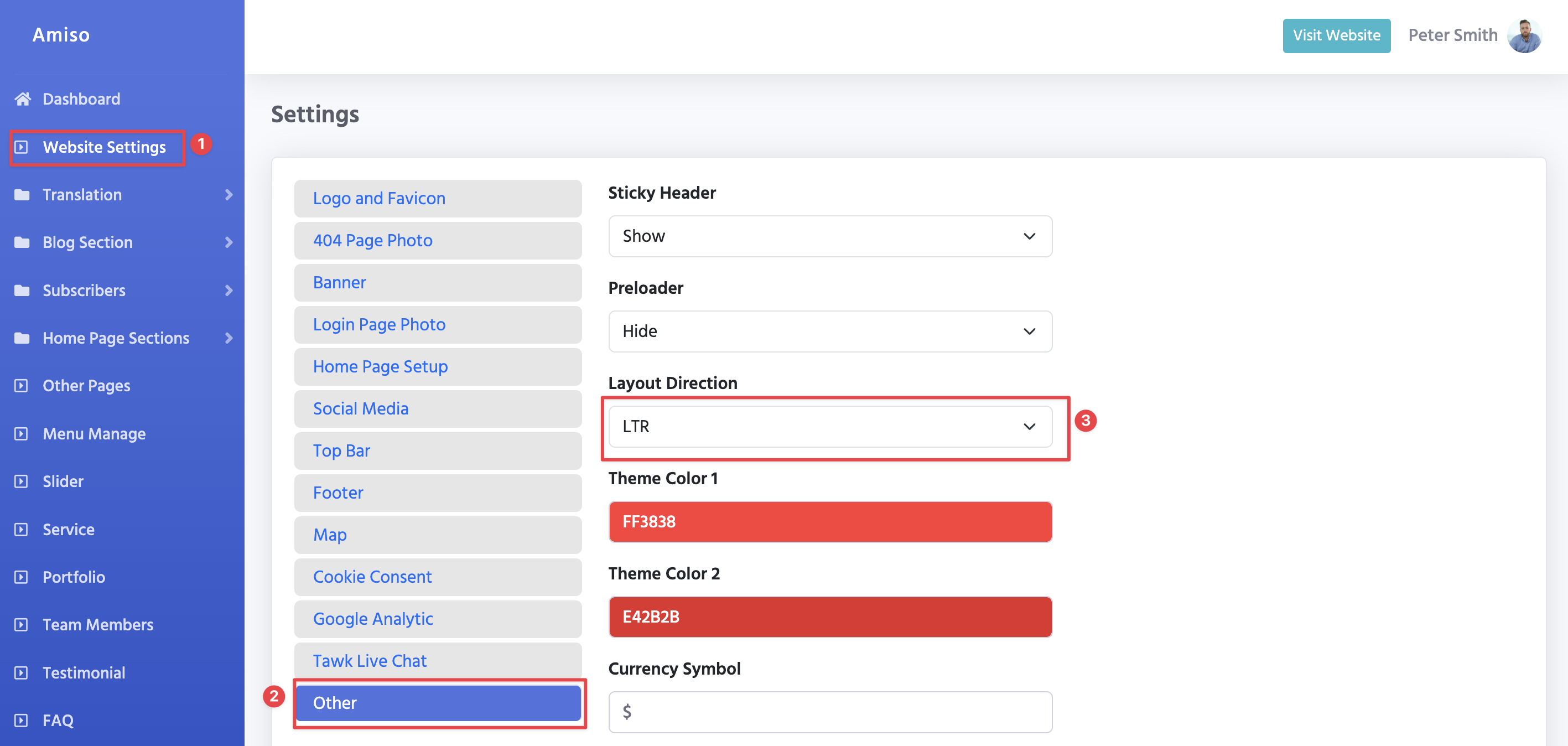Click the Testimonial sidebar icon
The image size is (1568, 746).
tap(22, 672)
